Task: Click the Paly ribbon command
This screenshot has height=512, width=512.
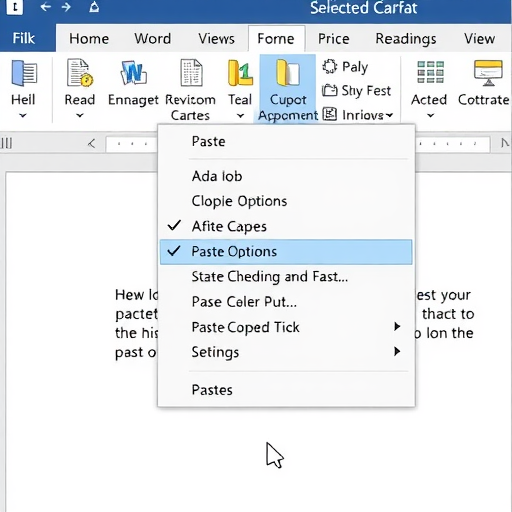Action: click(x=345, y=67)
